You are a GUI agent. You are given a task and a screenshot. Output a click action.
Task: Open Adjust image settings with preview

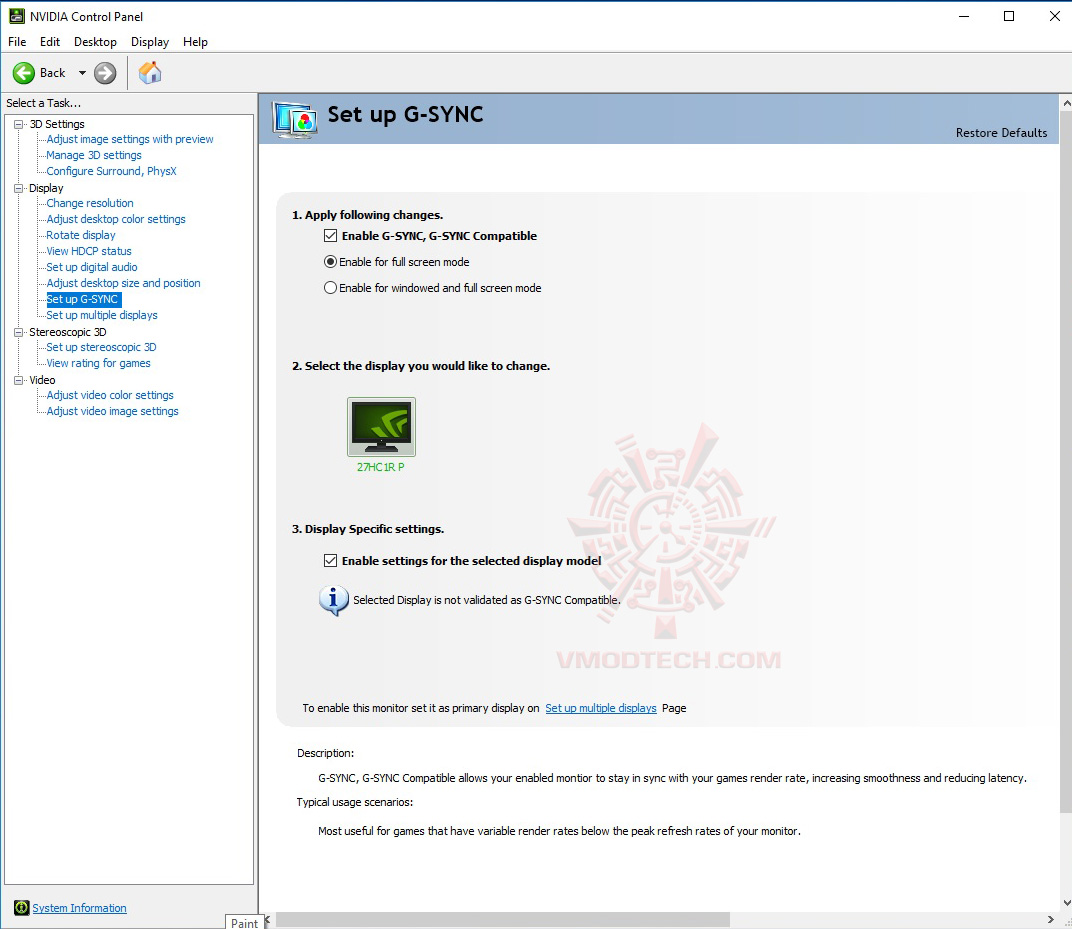[130, 139]
